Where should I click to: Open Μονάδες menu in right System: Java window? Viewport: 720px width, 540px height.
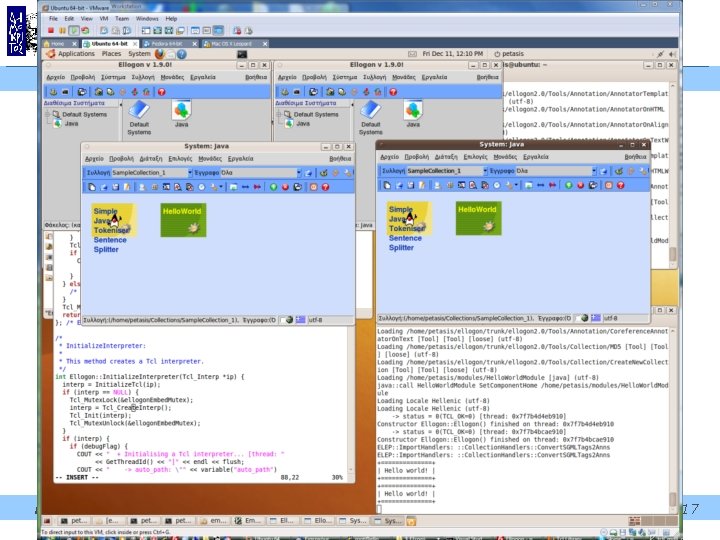point(505,157)
